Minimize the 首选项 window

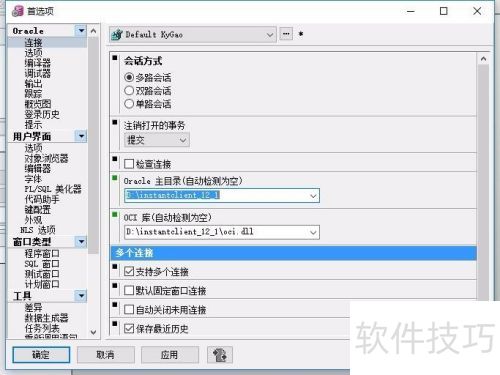coord(411,11)
